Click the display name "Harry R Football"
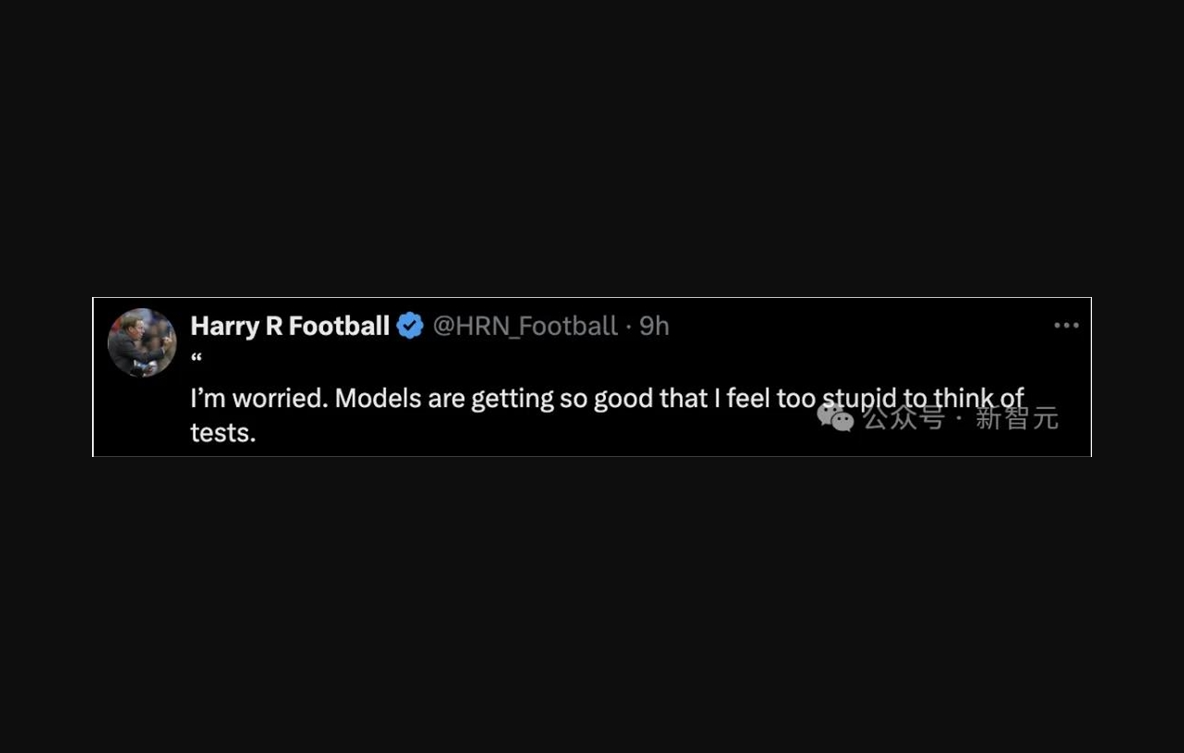This screenshot has height=753, width=1184. coord(290,326)
